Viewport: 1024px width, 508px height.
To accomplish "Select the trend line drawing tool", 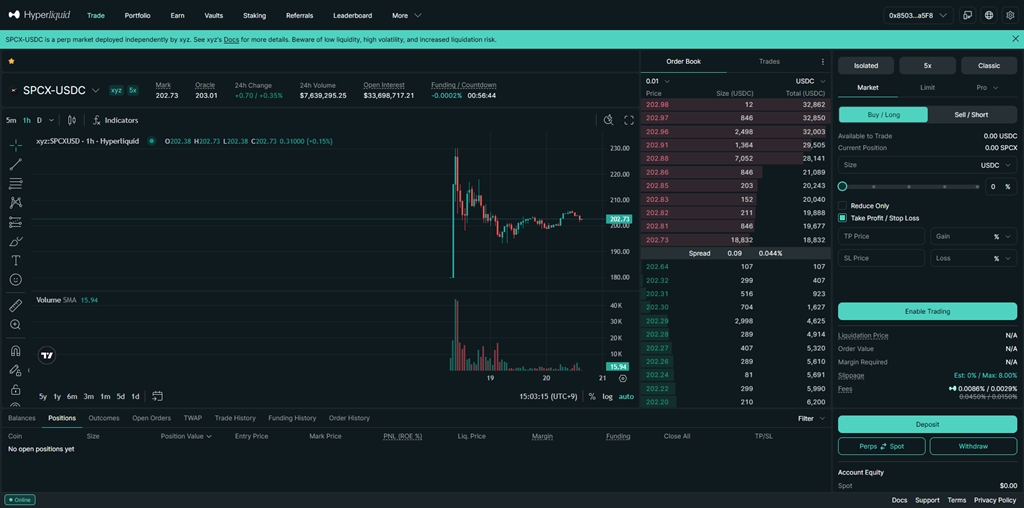I will pyautogui.click(x=16, y=164).
